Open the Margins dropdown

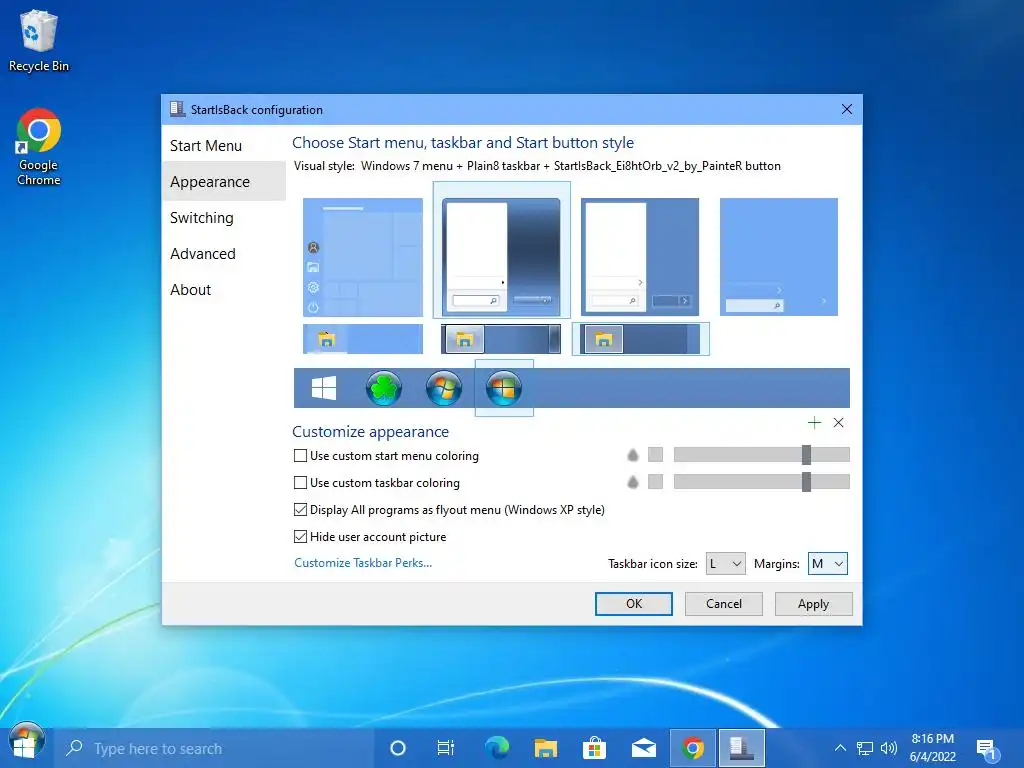[827, 564]
